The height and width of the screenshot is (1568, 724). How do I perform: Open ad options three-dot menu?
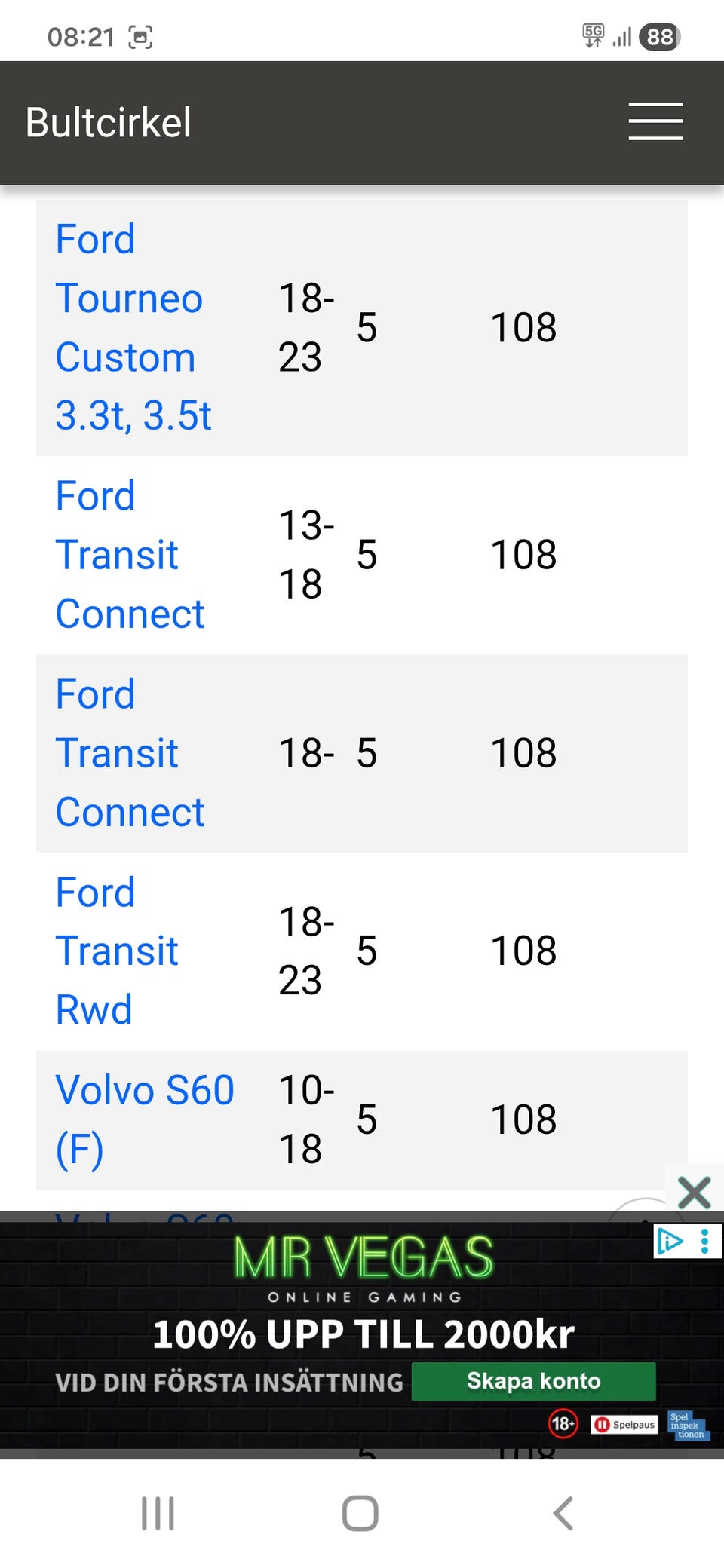click(x=704, y=1241)
